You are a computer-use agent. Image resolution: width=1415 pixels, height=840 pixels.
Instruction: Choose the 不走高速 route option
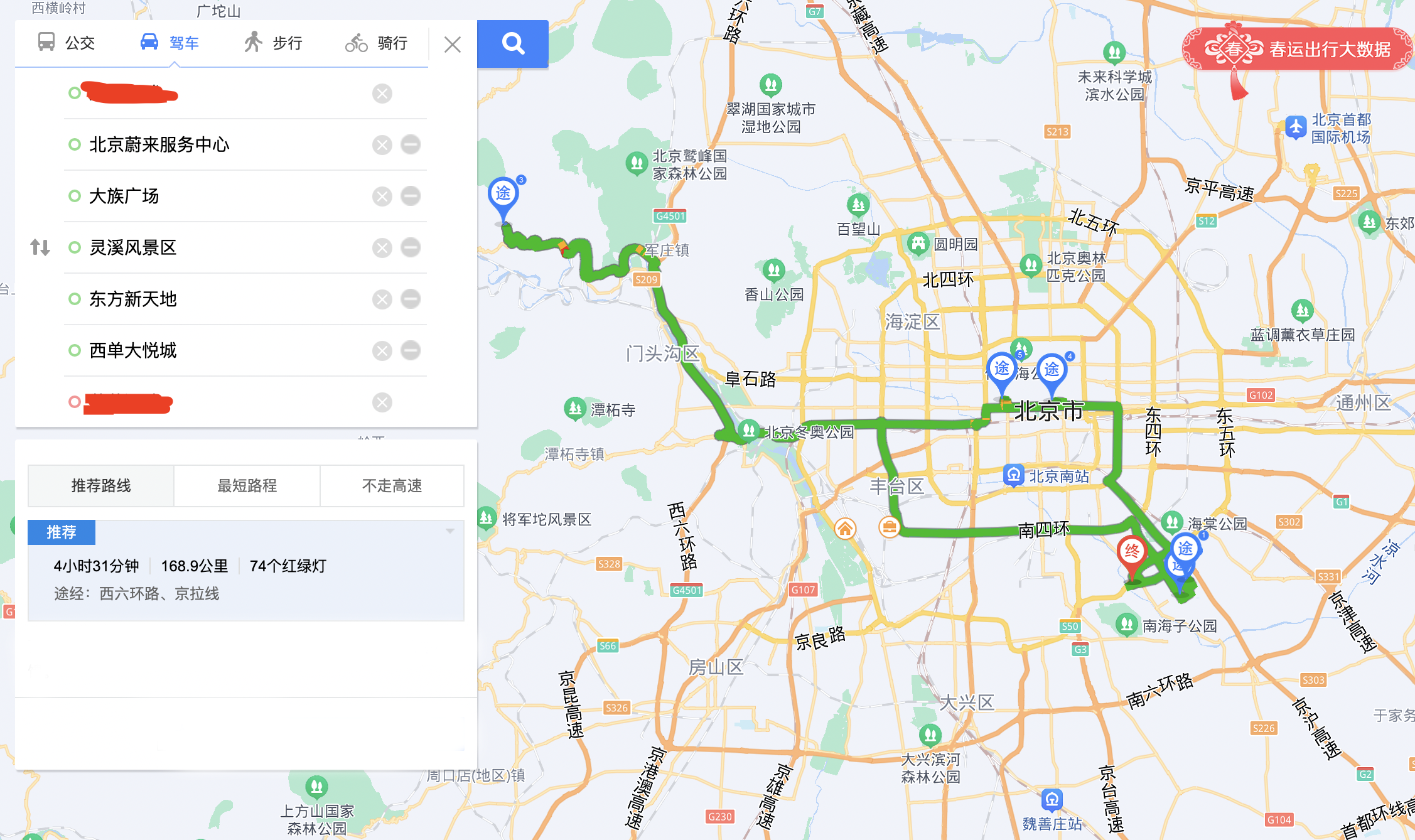392,486
